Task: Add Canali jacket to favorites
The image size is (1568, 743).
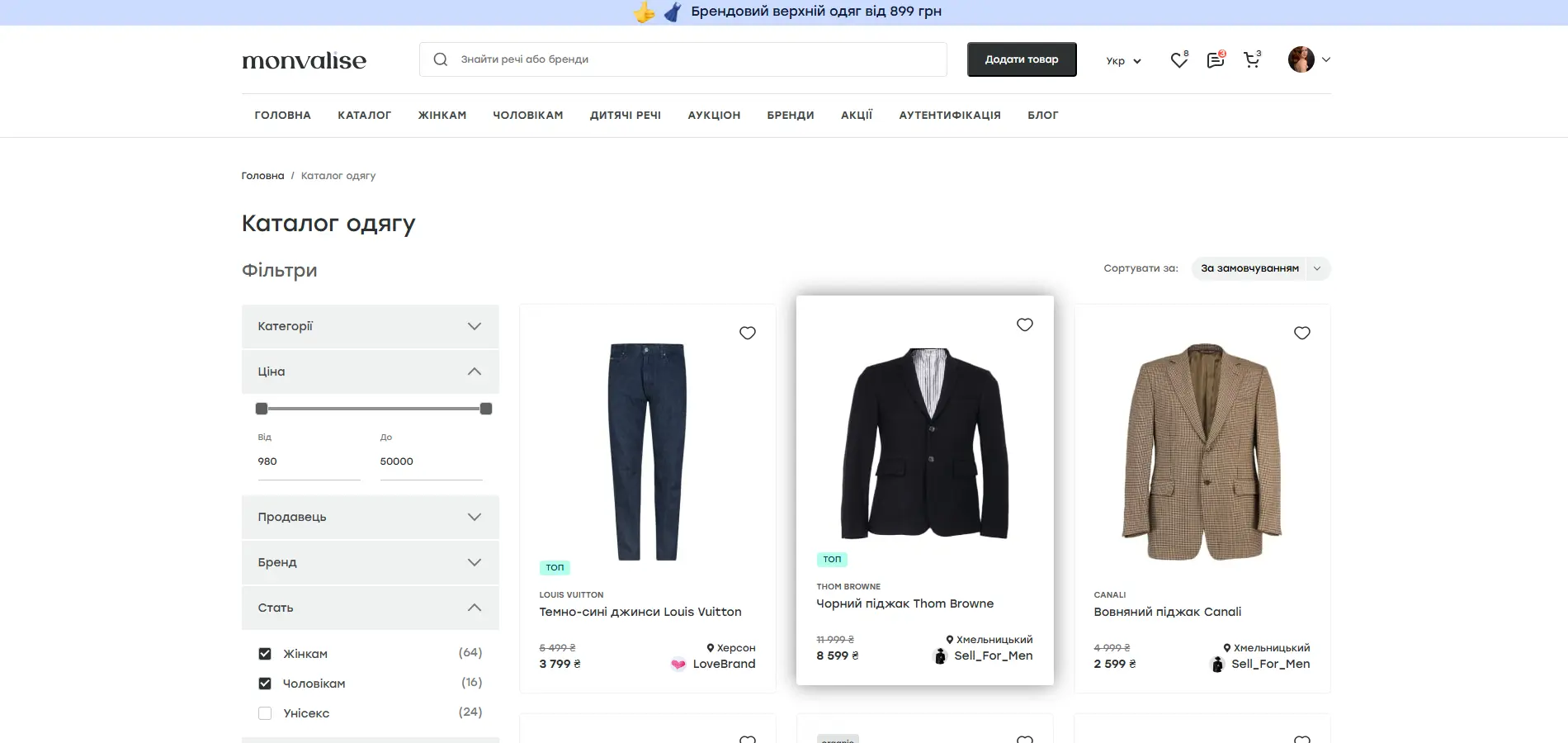Action: click(1302, 333)
